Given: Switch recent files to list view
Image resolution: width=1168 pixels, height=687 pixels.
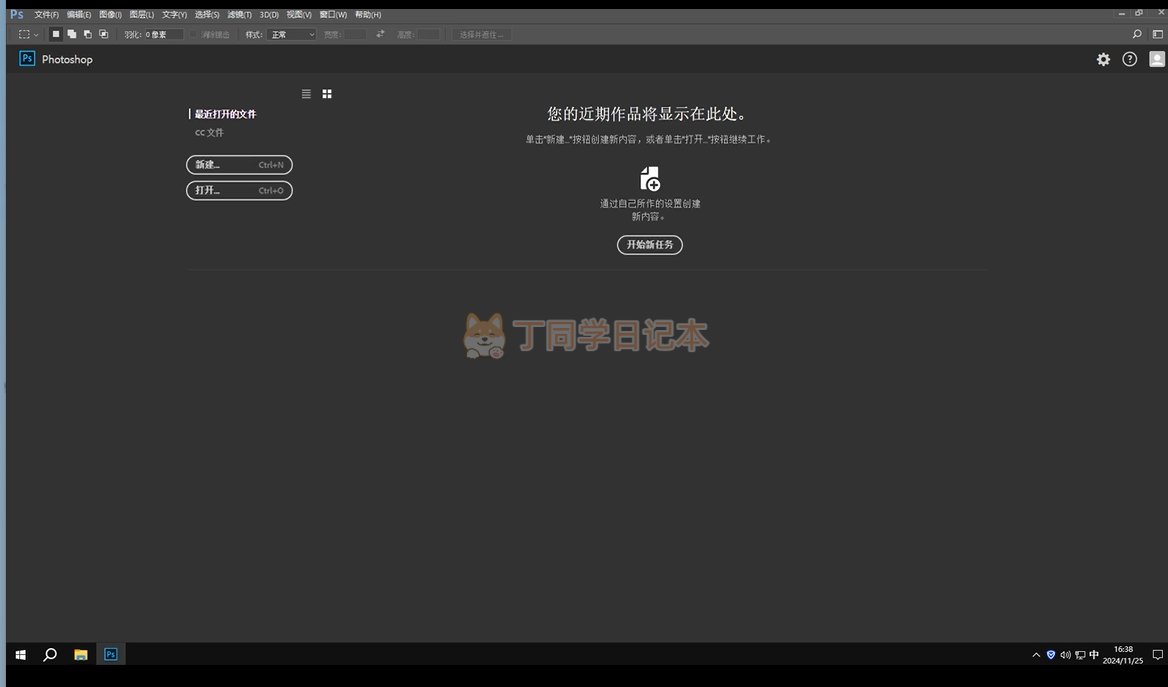Looking at the screenshot, I should [306, 94].
